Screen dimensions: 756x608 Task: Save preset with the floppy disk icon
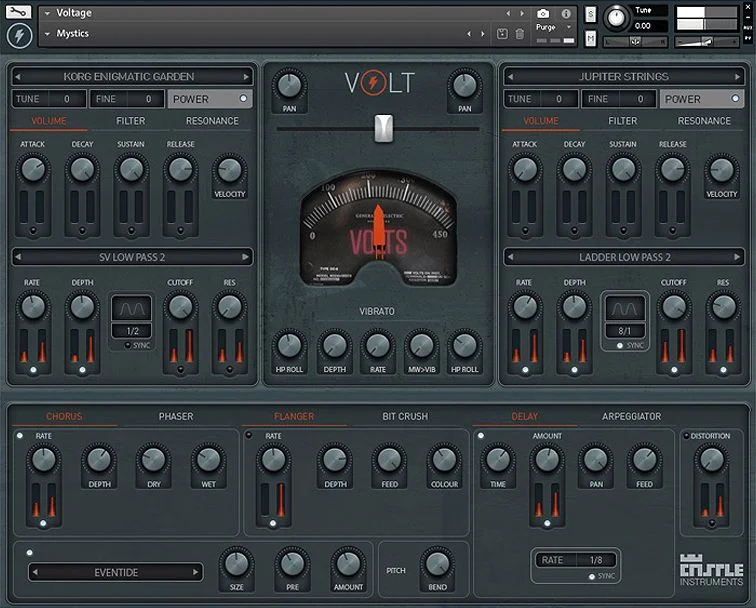coord(502,34)
